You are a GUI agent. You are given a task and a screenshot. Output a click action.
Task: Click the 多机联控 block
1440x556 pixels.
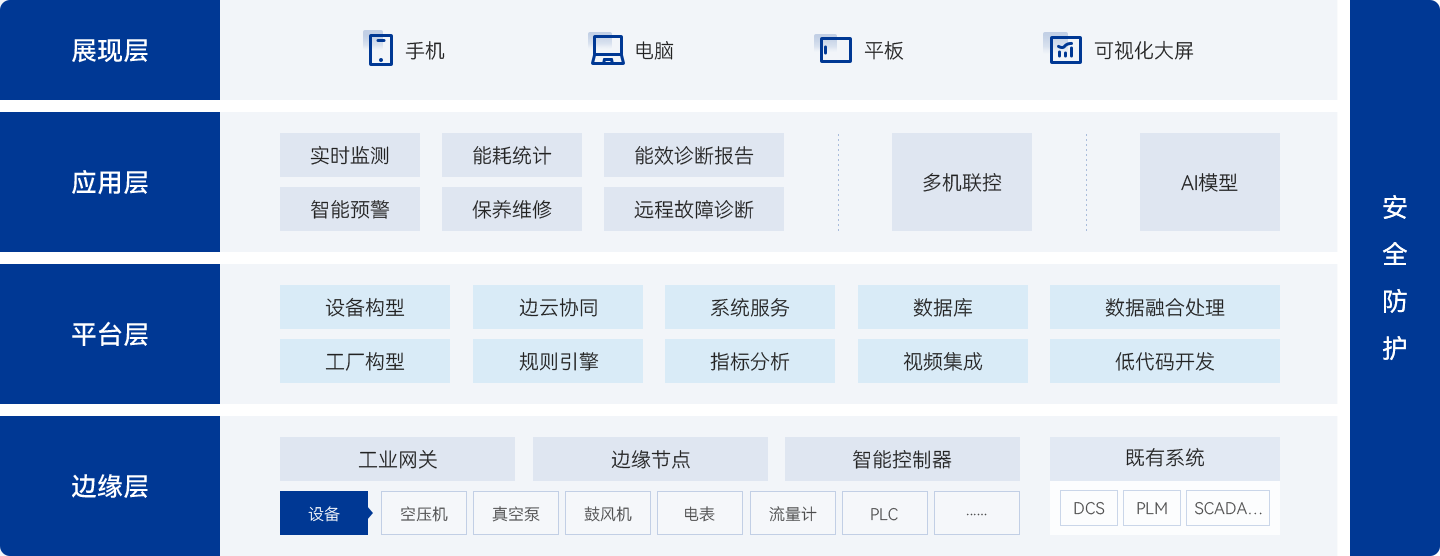click(x=961, y=182)
